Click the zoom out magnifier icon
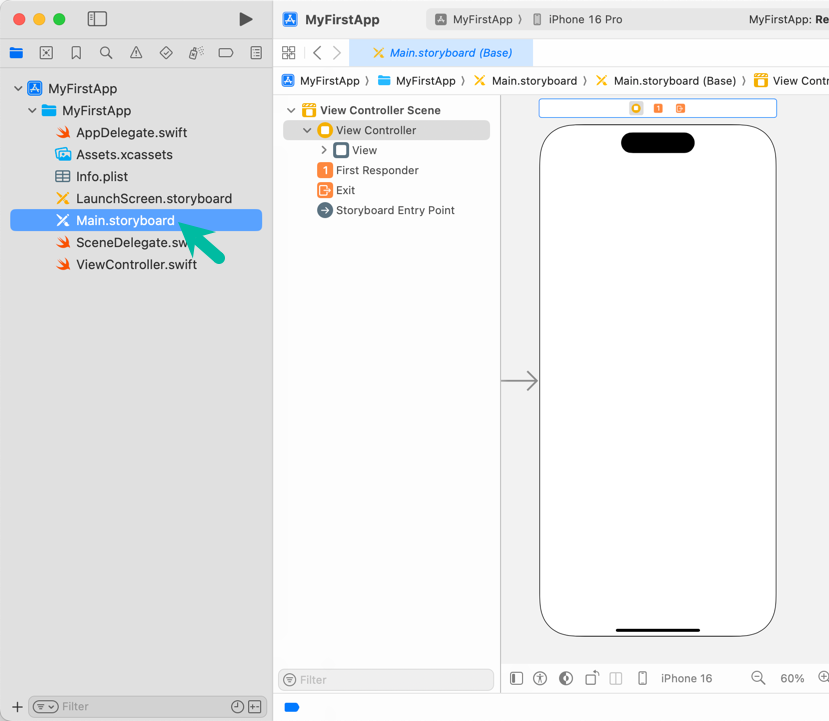829x721 pixels. [x=758, y=678]
